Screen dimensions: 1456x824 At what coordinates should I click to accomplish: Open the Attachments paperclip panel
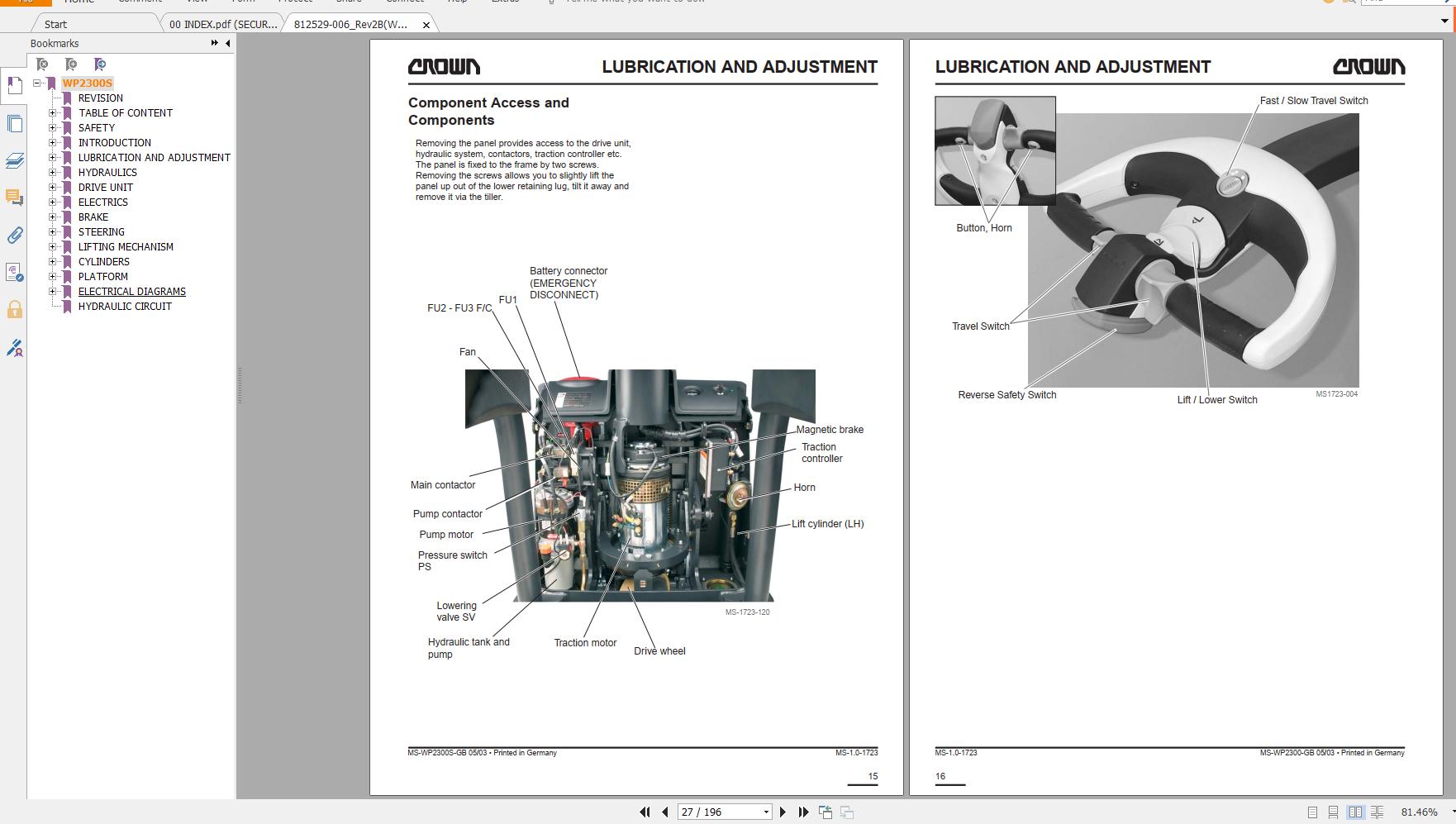14,235
